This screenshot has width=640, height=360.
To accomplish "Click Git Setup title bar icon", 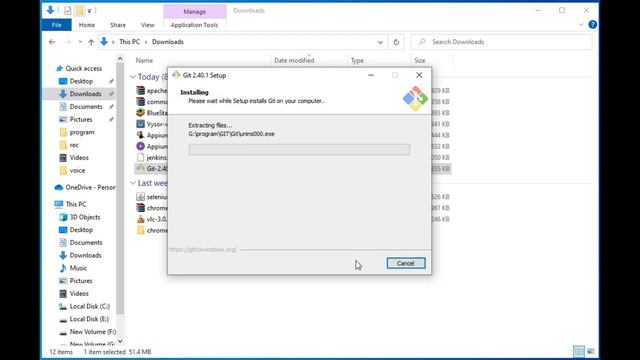I will [176, 75].
